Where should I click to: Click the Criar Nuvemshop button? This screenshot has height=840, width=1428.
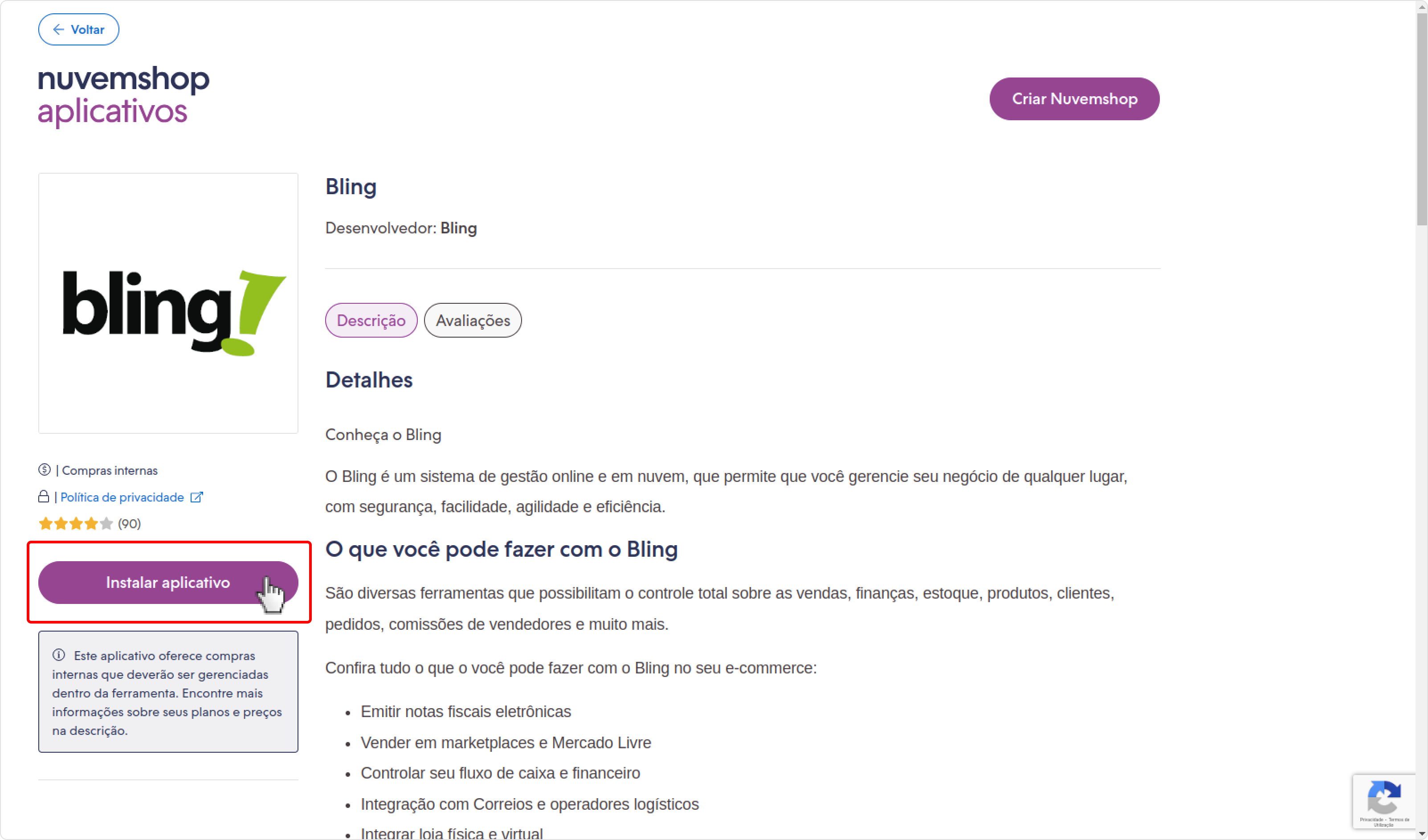[1074, 98]
